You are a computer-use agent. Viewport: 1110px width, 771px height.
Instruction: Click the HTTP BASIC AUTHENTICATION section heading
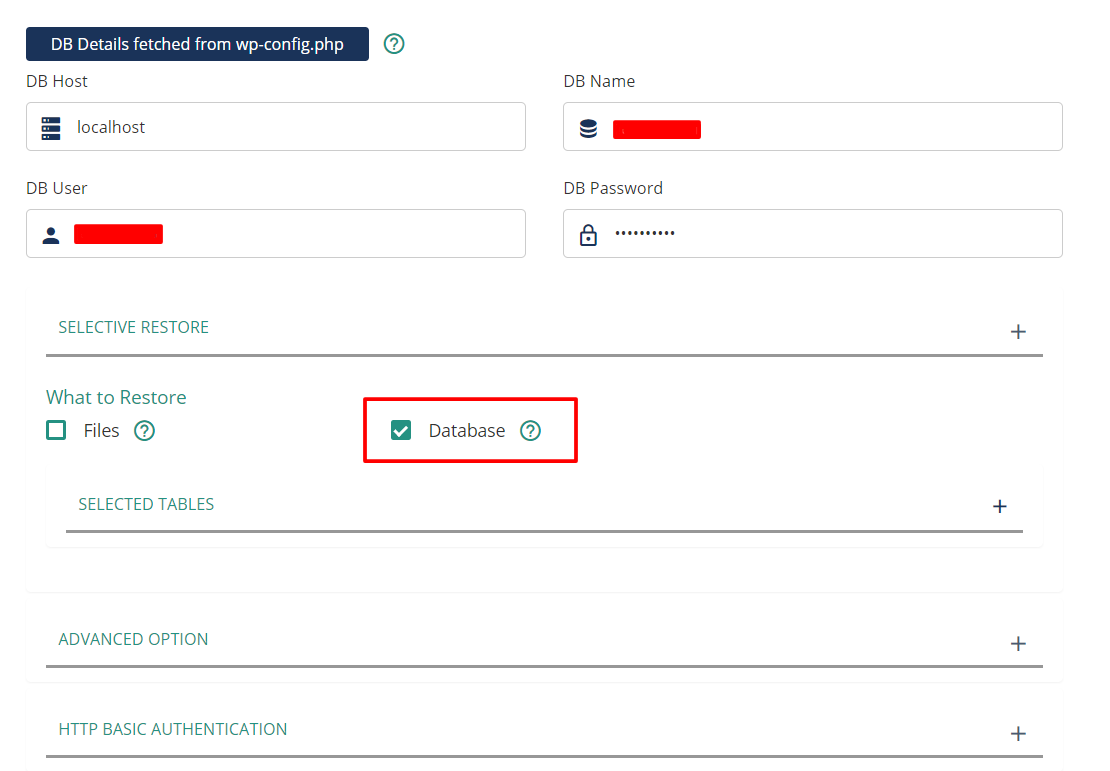click(x=173, y=729)
